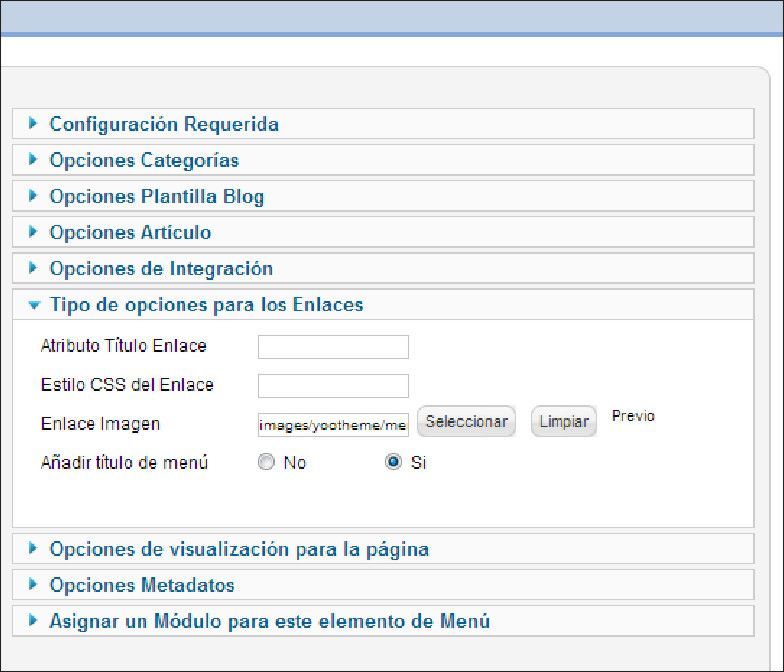The image size is (784, 672).
Task: Click the Estilo CSS del Enlace field
Action: [x=333, y=386]
